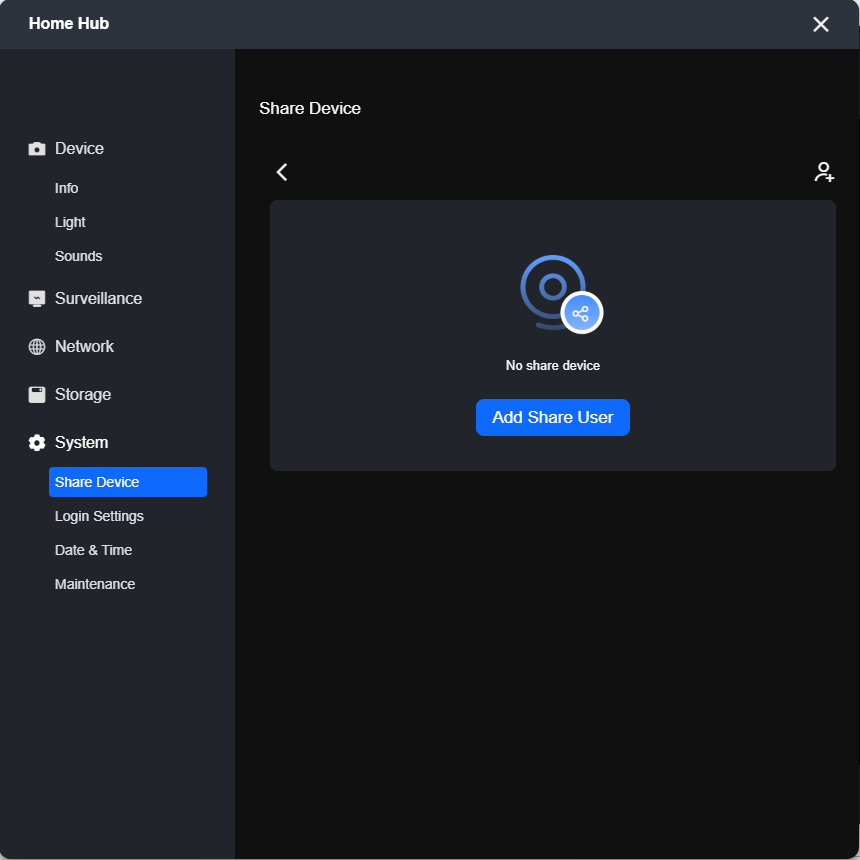The image size is (860, 860).
Task: Open the Light settings page
Action: (70, 222)
